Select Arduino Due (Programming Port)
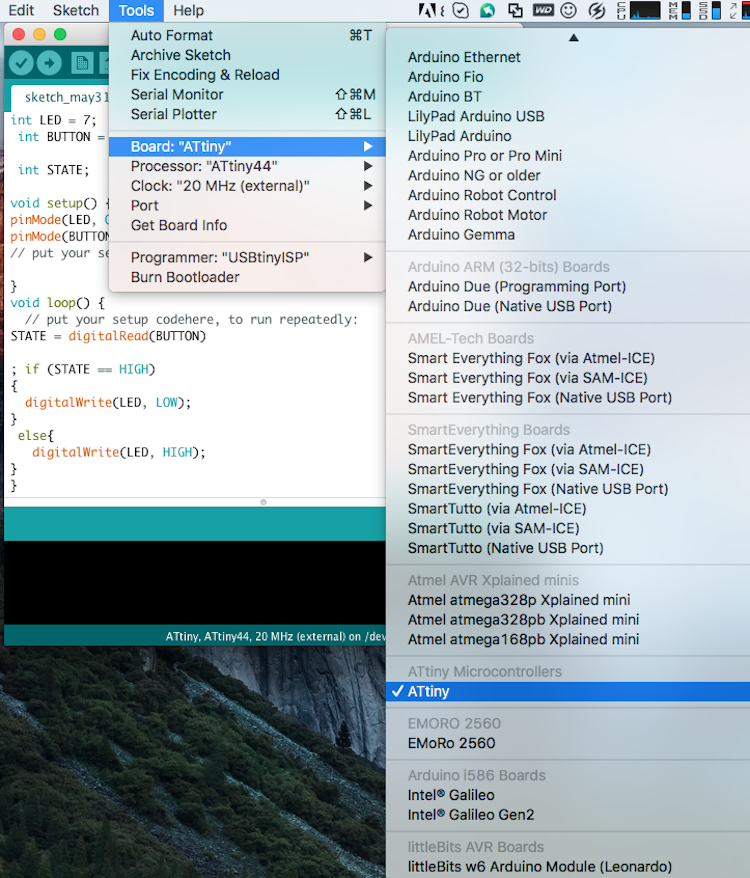This screenshot has width=750, height=878. click(568, 286)
